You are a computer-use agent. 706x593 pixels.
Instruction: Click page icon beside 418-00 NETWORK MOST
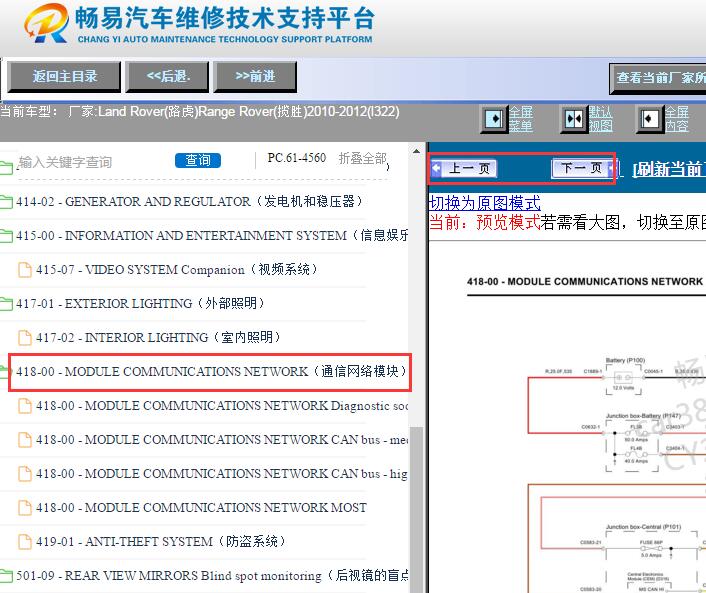(x=25, y=508)
